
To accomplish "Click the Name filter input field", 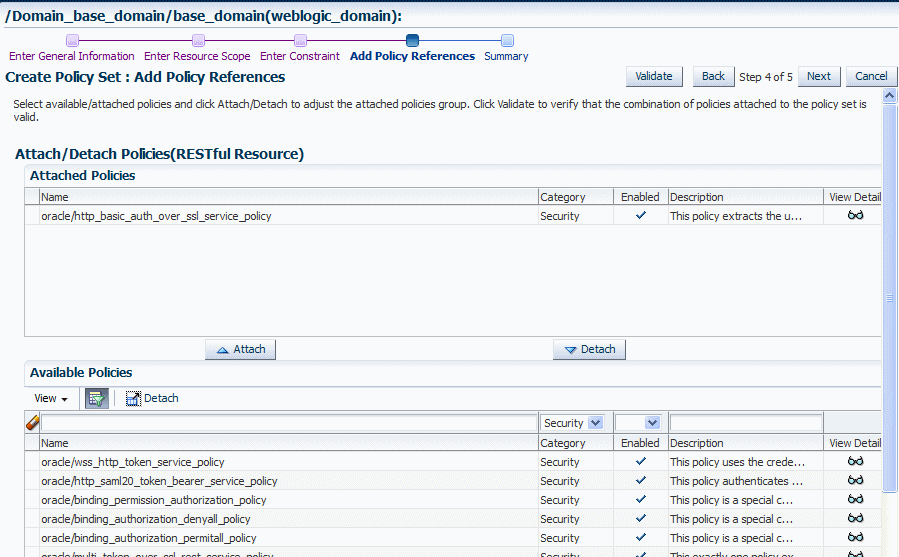I will (289, 423).
